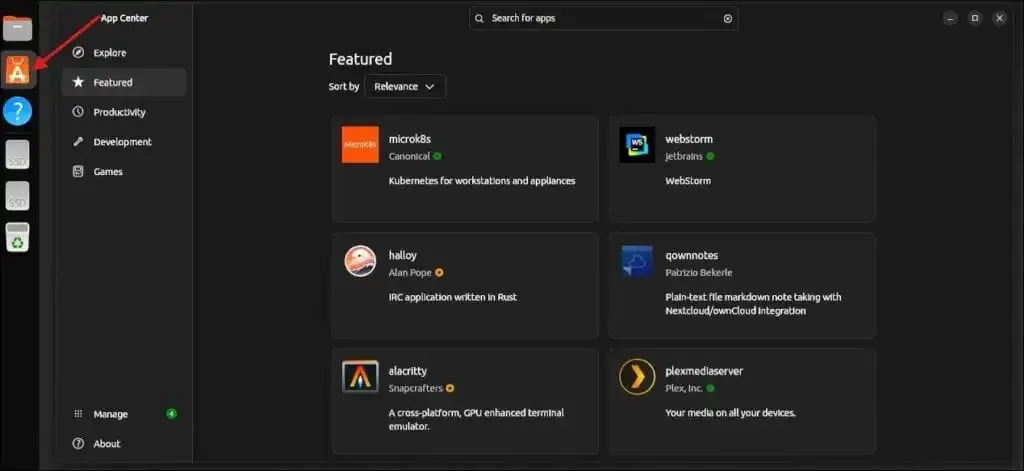Viewport: 1024px width, 471px height.
Task: Click the 'Patrizio Bekerle' publisher name
Action: [699, 272]
